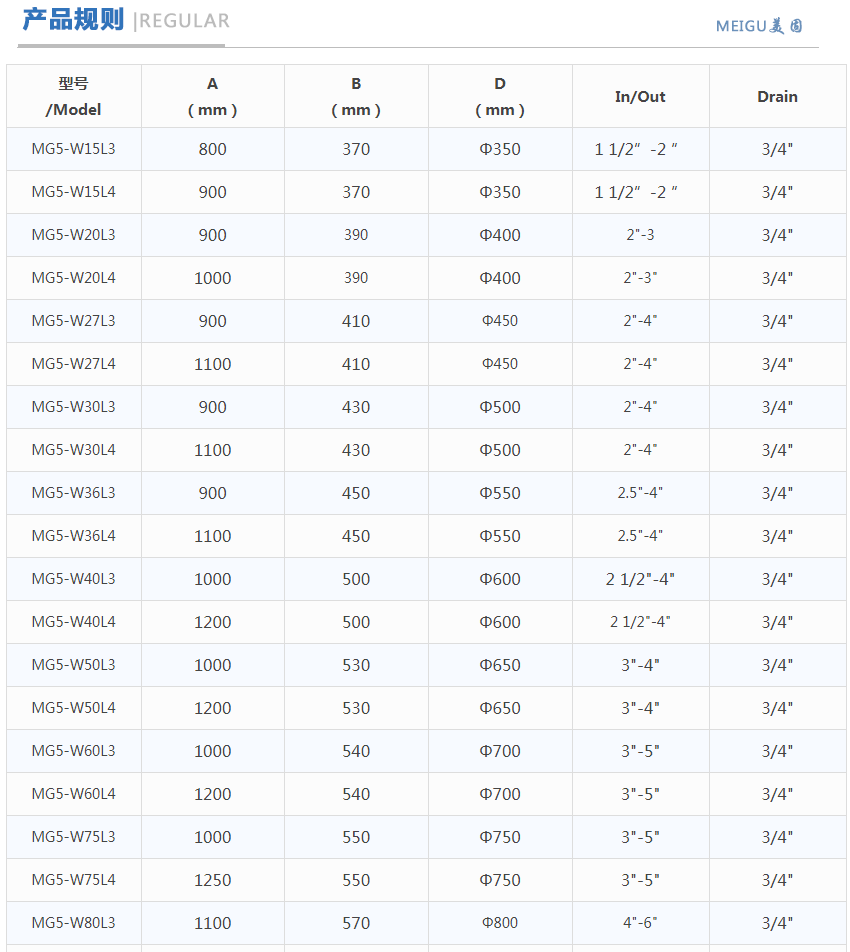Select the A (mm) column header
The image size is (850, 952).
[213, 97]
